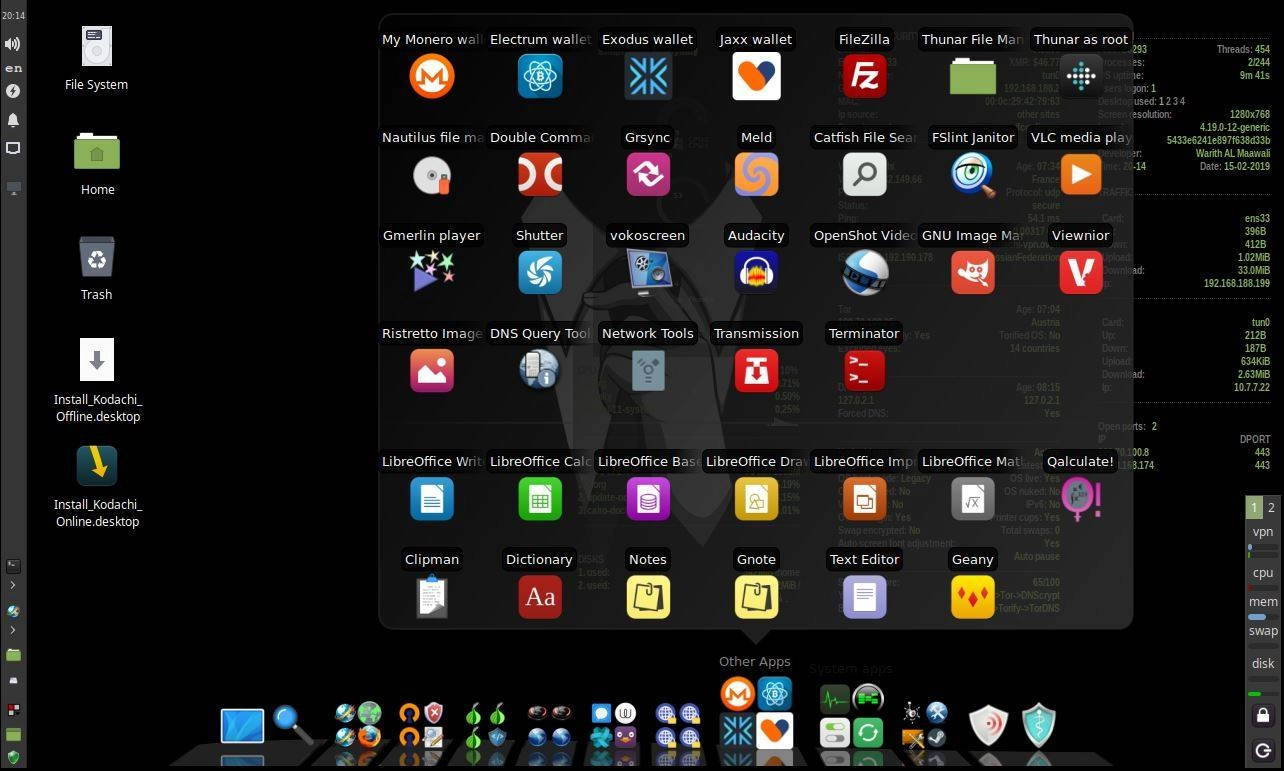The width and height of the screenshot is (1284, 771).
Task: Launch Double Commander
Action: pos(540,174)
